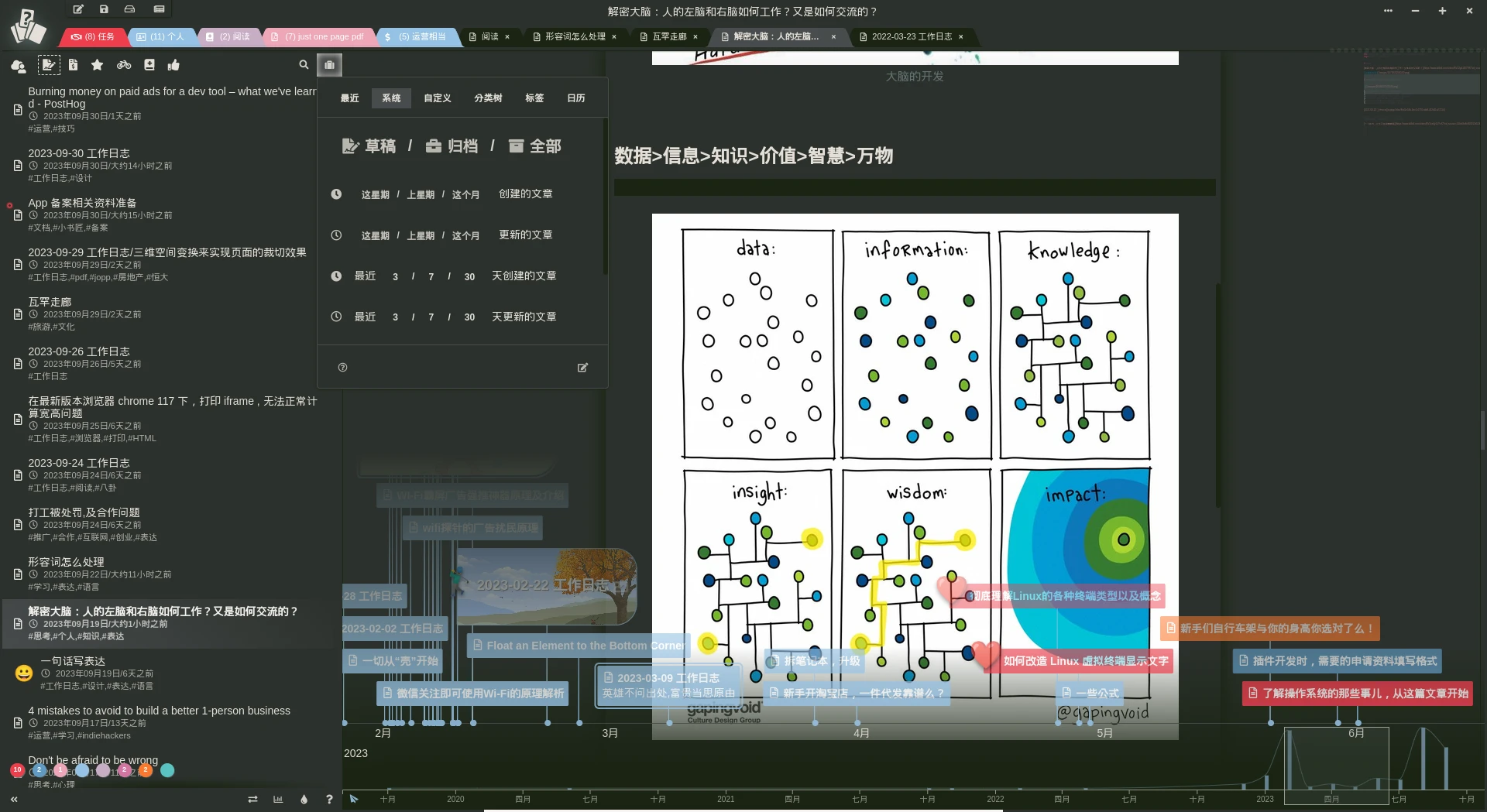Click the water drop theme icon
This screenshot has height=812, width=1487.
(x=304, y=799)
